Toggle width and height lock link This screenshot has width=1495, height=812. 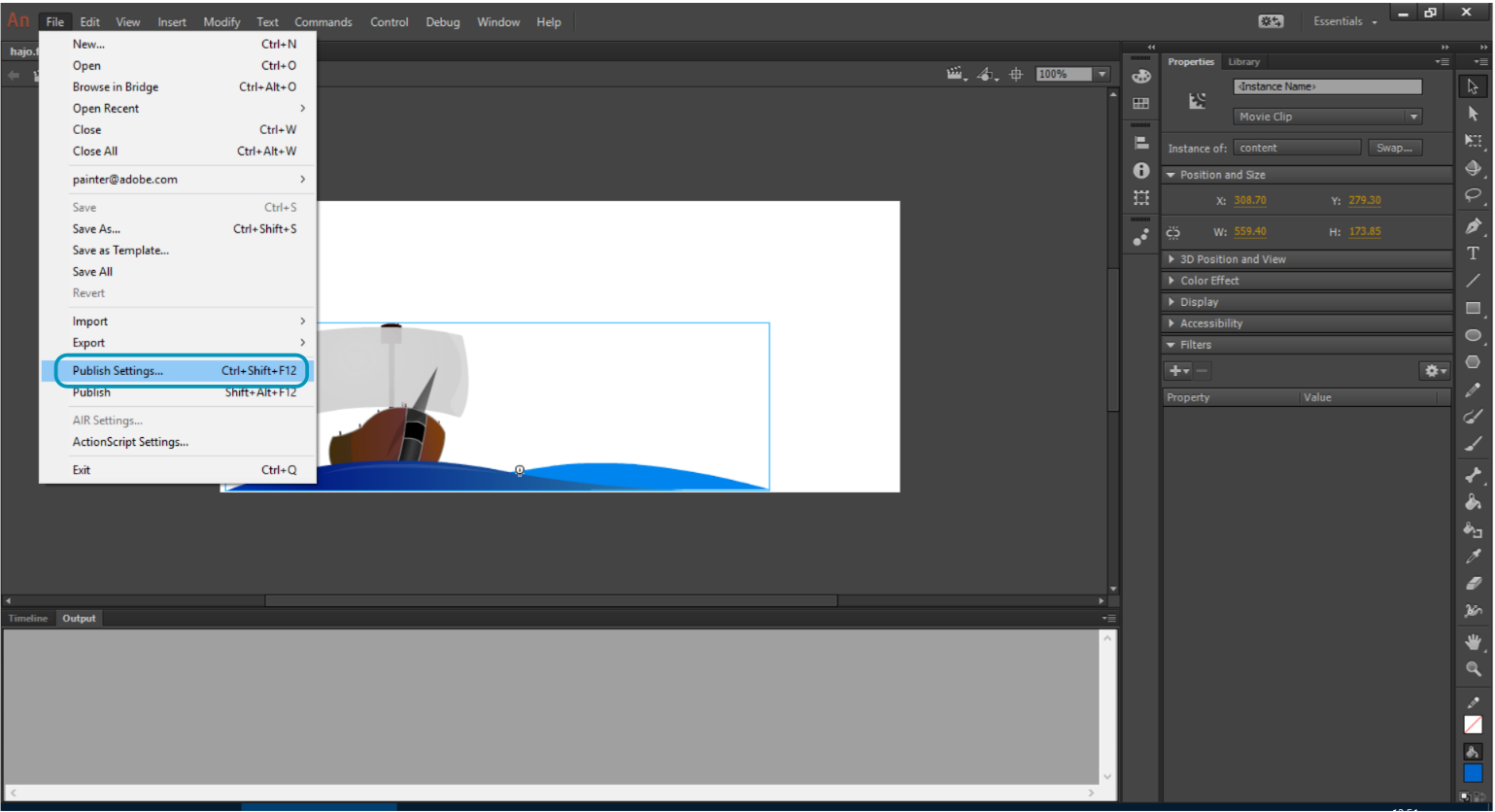(x=1173, y=232)
